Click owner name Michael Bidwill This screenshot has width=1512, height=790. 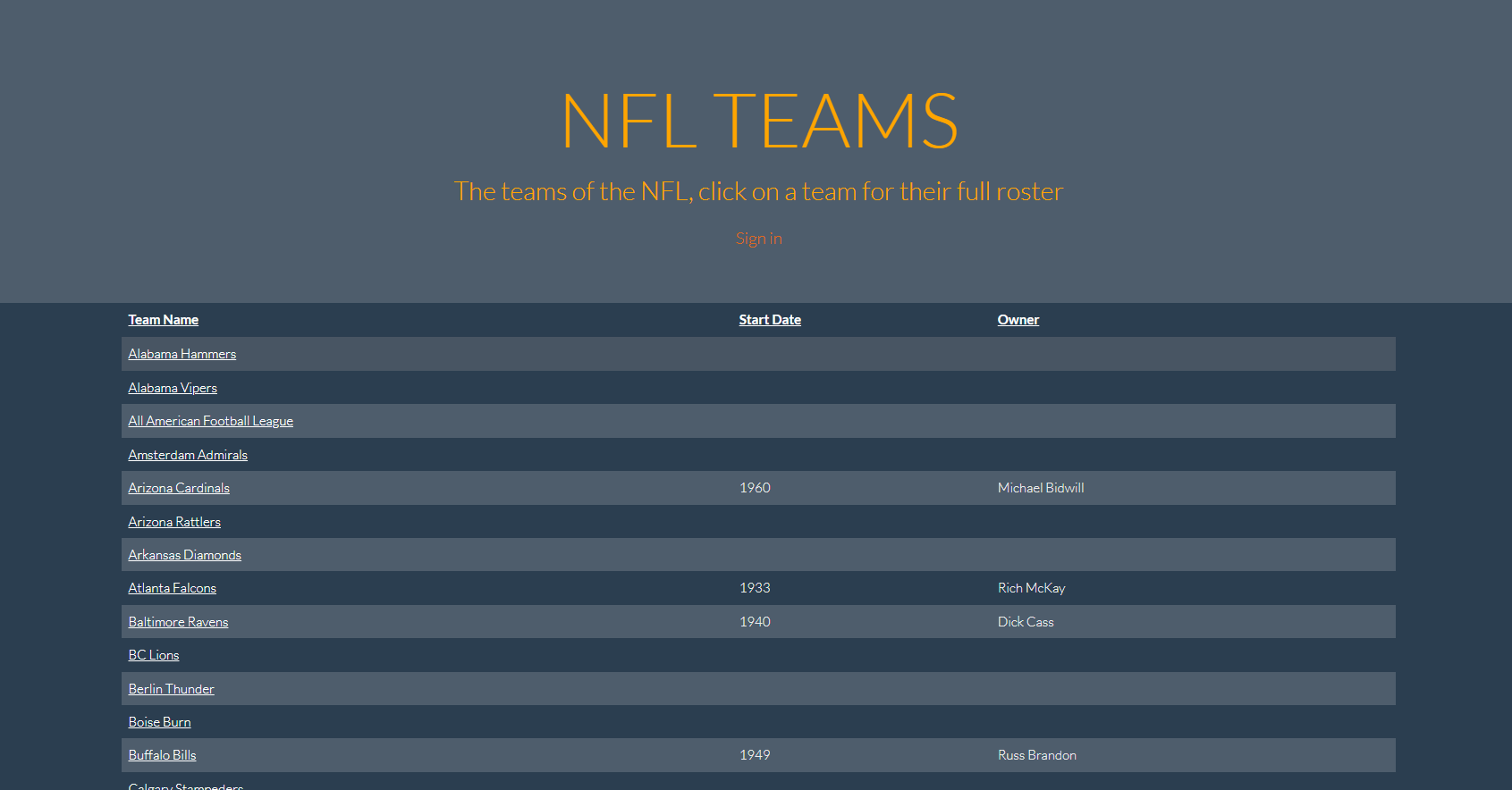(x=1041, y=488)
